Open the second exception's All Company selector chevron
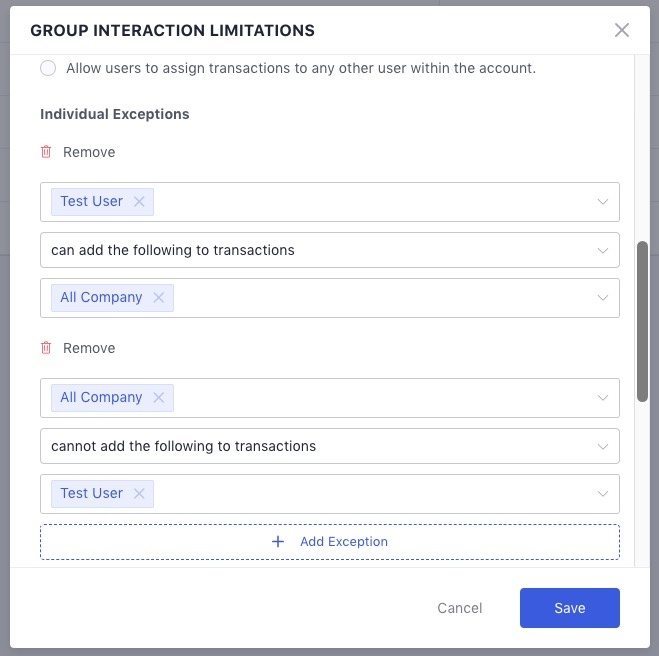Screen dimensions: 659x656 click(603, 398)
